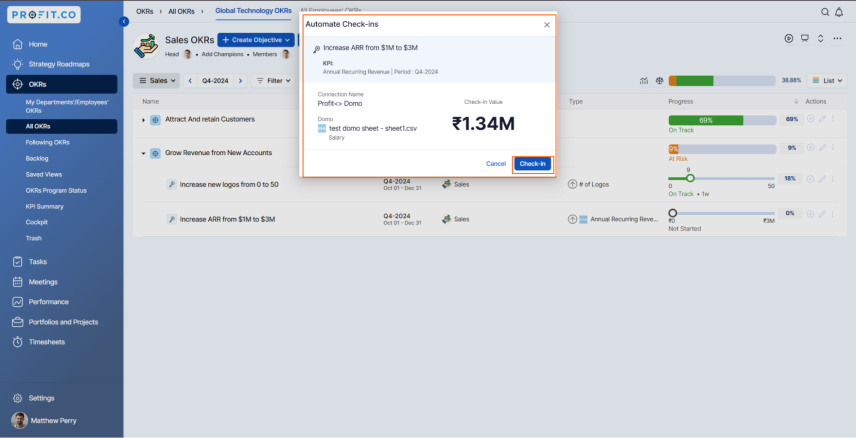Image resolution: width=856 pixels, height=438 pixels.
Task: Click the Sales OKRs department icon
Action: click(x=146, y=46)
